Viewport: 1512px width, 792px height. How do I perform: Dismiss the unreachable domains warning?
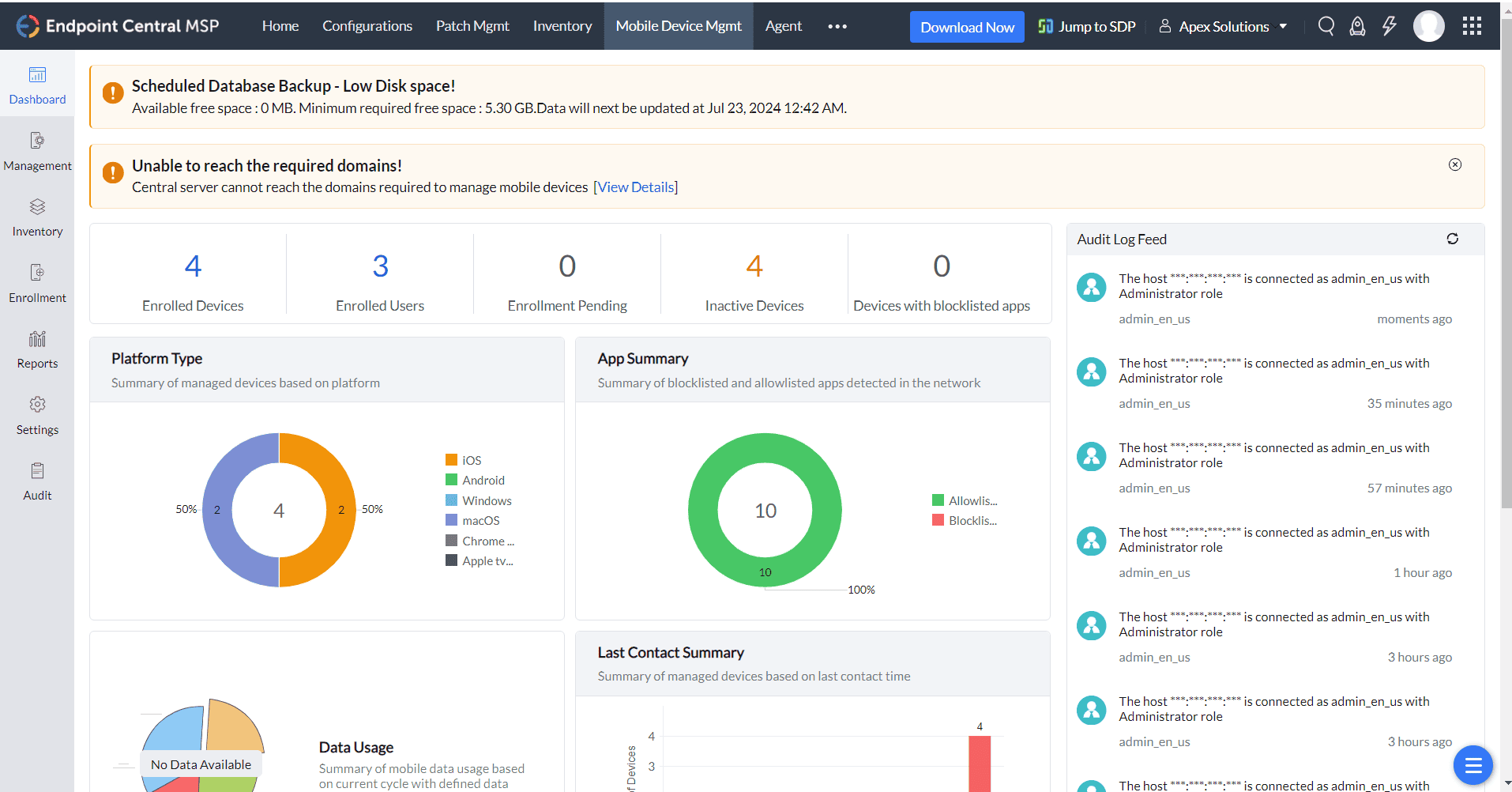pyautogui.click(x=1454, y=164)
